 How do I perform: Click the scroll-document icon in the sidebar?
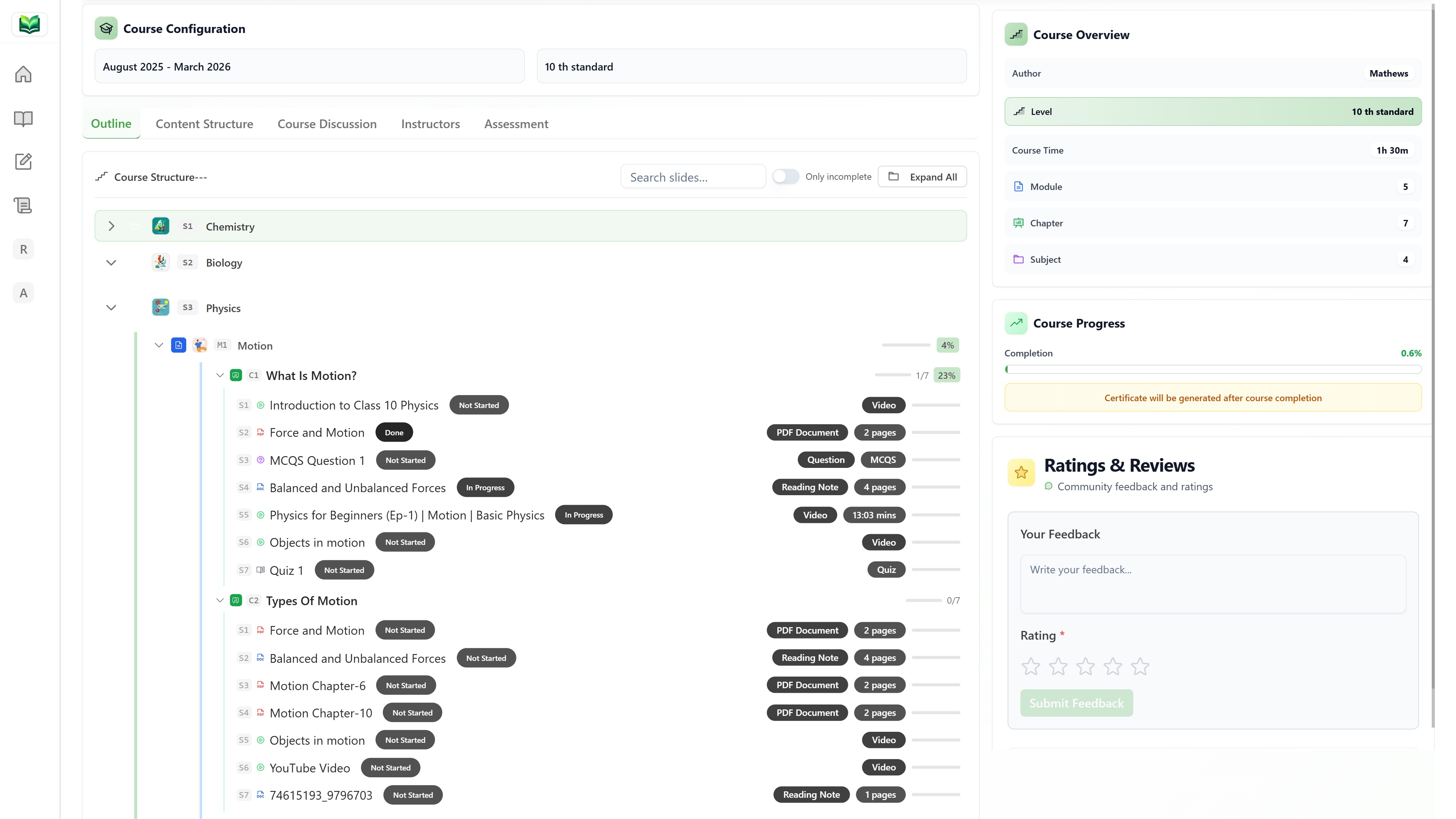tap(23, 205)
